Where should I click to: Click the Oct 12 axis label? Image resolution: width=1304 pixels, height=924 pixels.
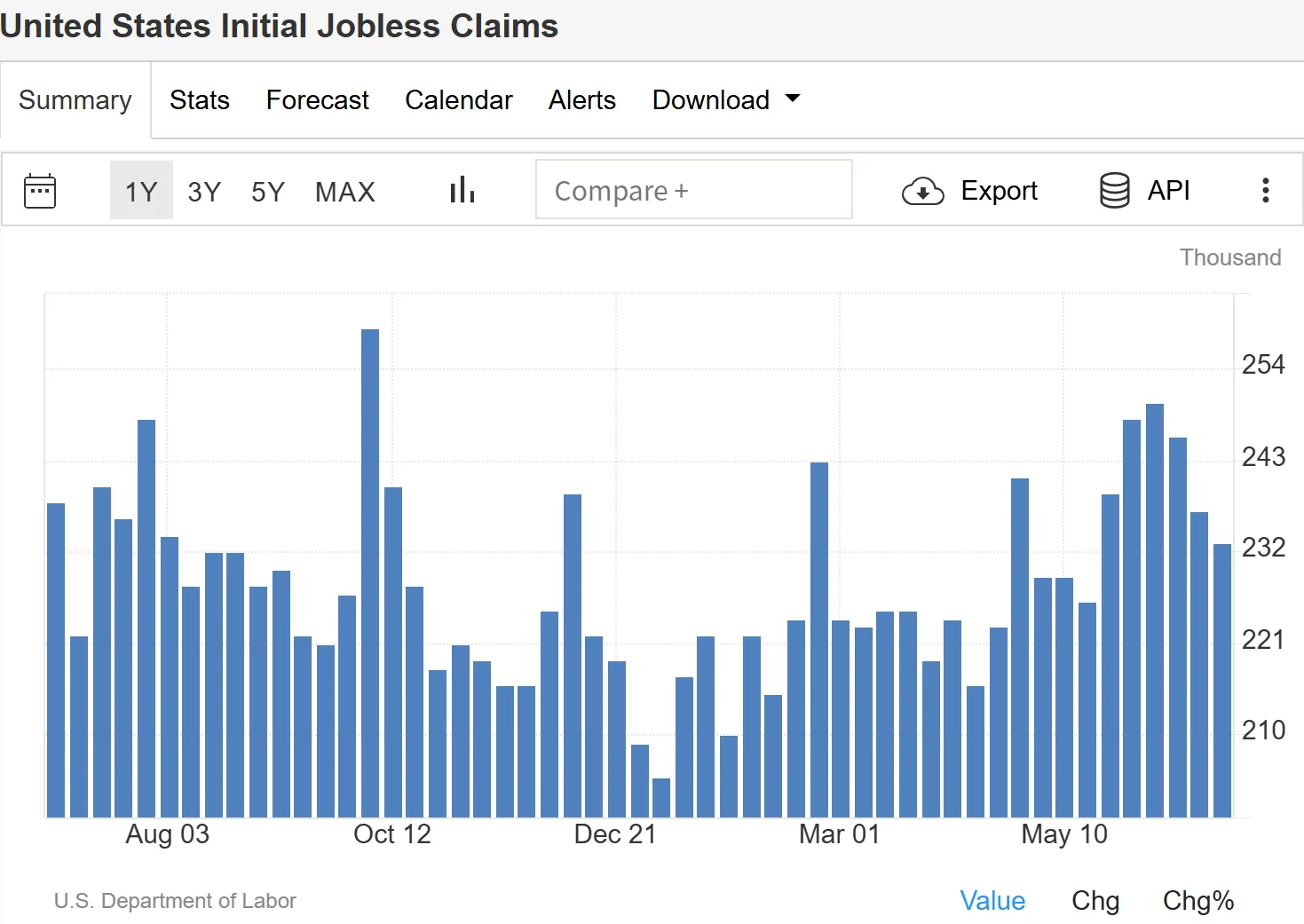tap(392, 834)
